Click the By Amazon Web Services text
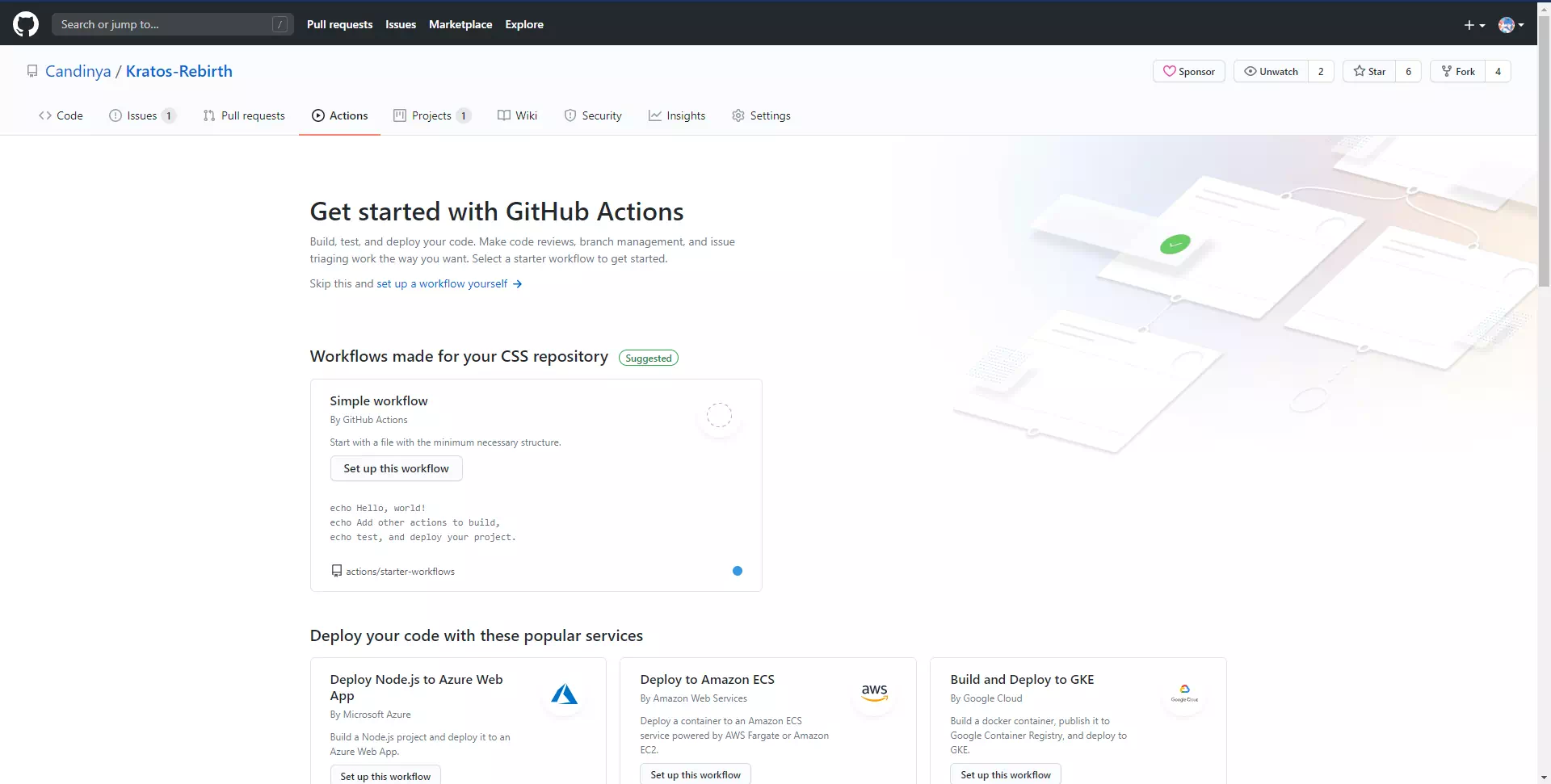This screenshot has height=784, width=1551. pyautogui.click(x=693, y=698)
